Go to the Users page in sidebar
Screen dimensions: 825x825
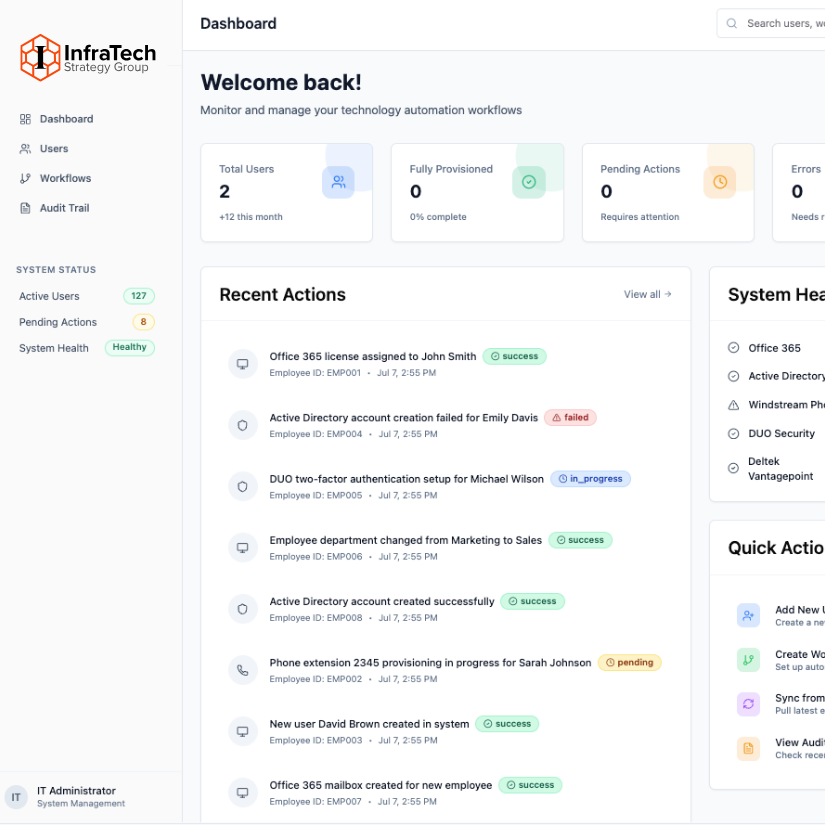[x=54, y=149]
